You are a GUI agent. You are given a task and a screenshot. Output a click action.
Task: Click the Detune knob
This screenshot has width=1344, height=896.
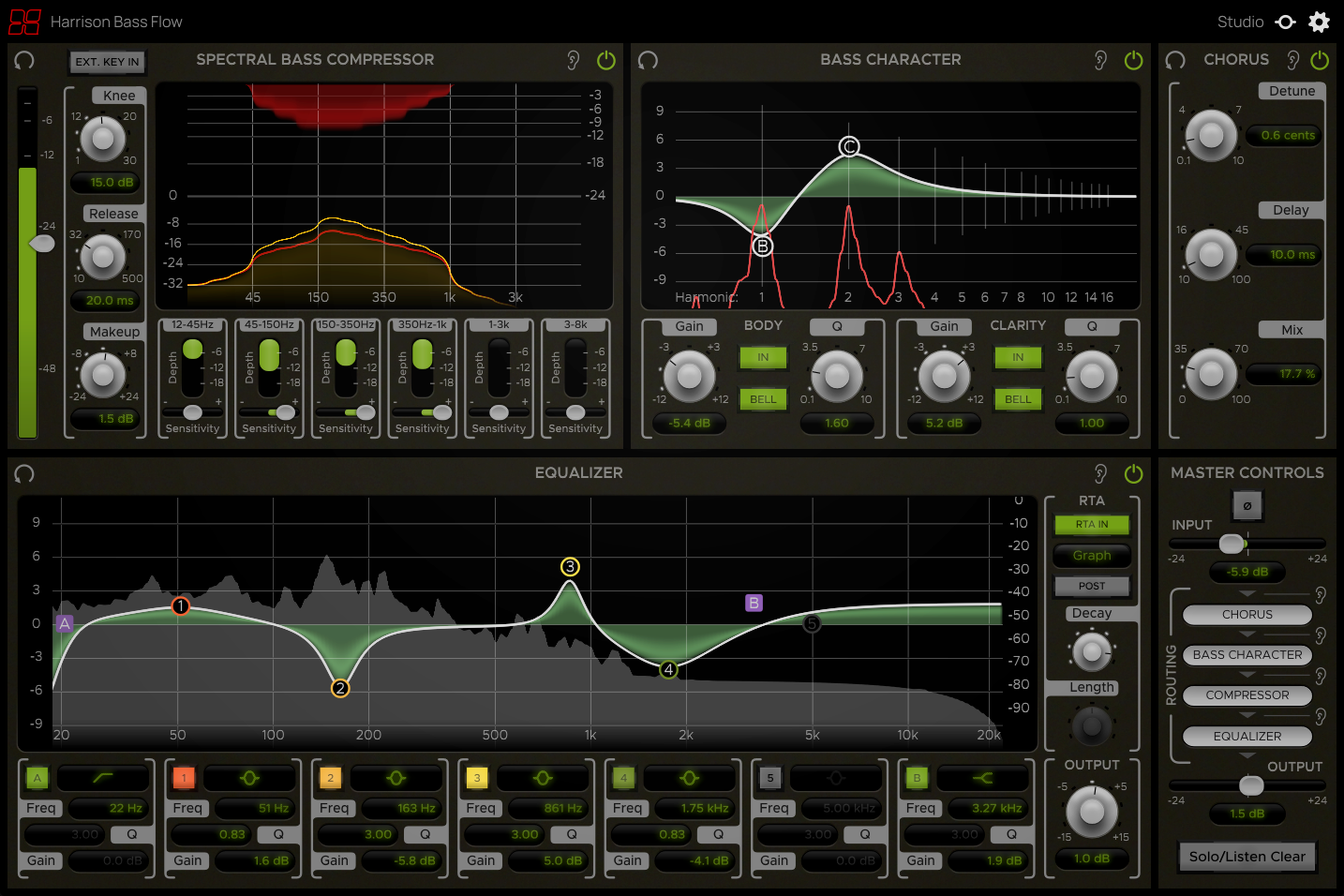[1212, 136]
